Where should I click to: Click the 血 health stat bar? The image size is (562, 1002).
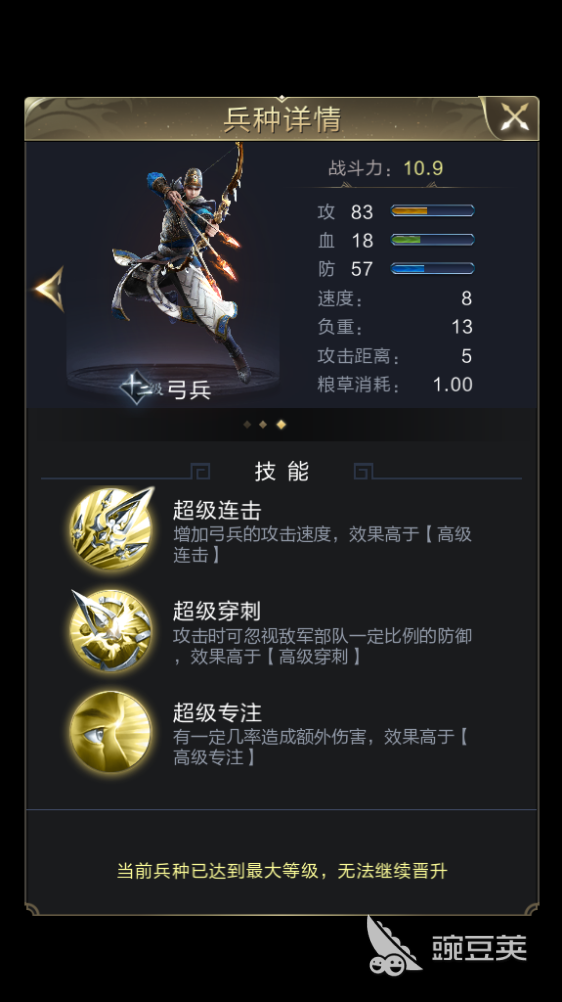pyautogui.click(x=432, y=240)
